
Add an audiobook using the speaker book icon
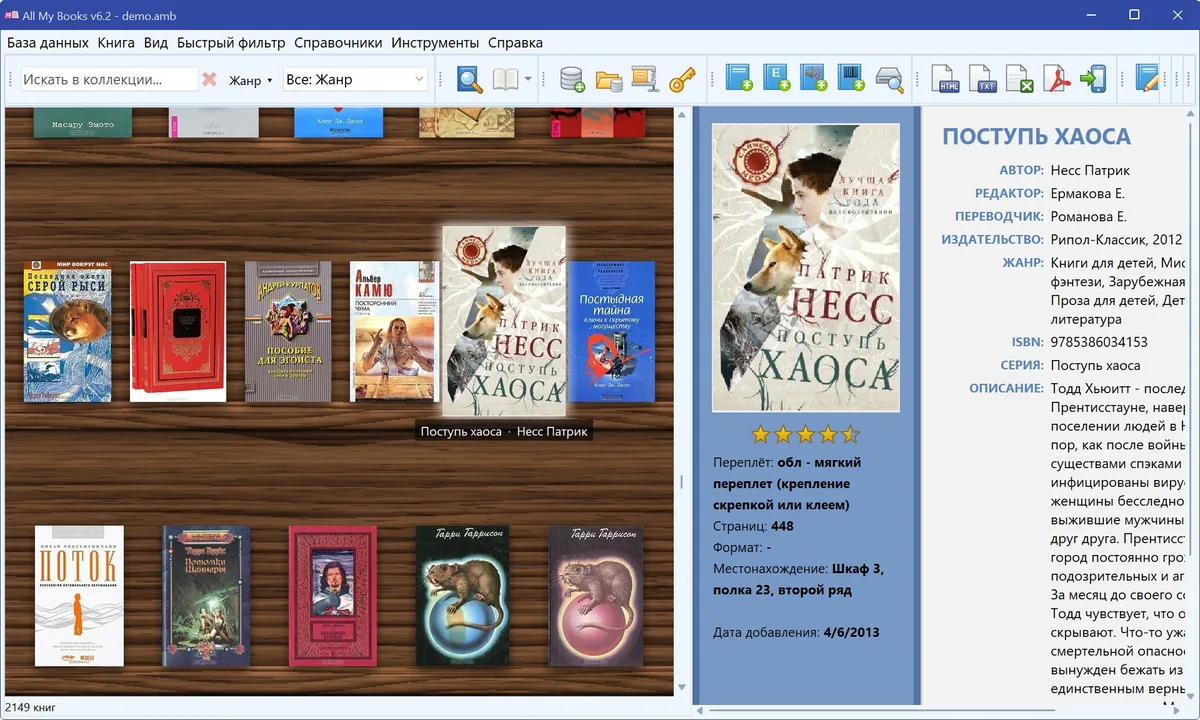[x=814, y=79]
